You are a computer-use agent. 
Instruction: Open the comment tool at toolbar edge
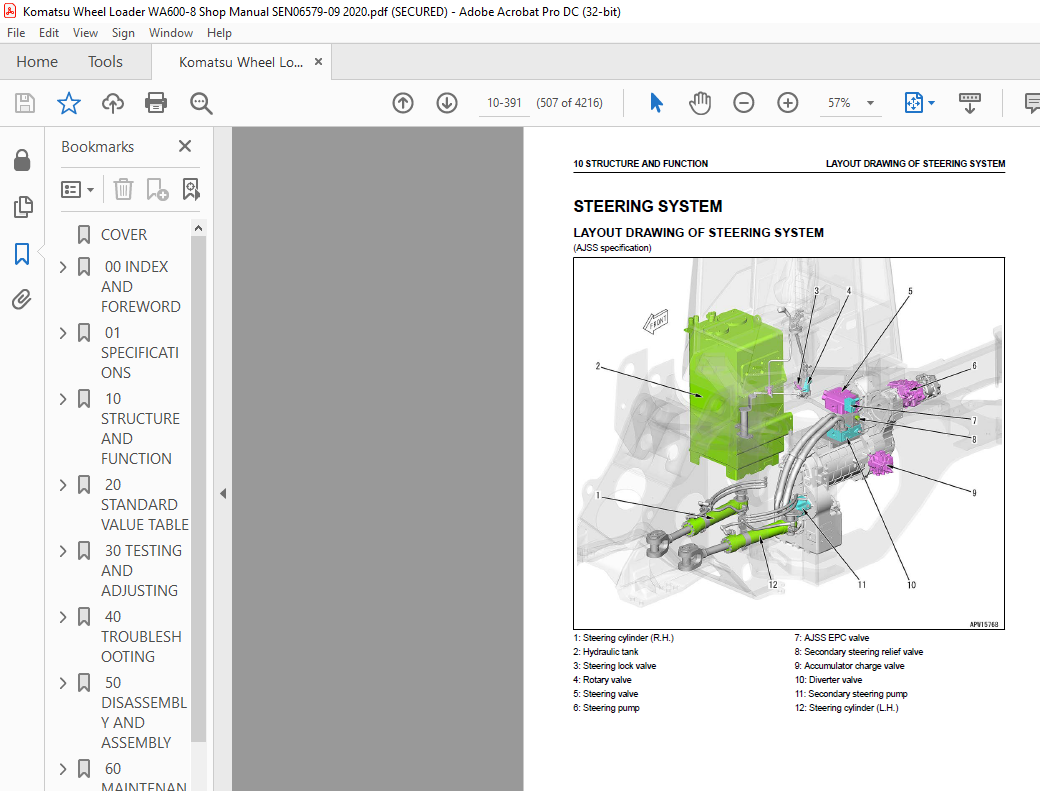1032,103
